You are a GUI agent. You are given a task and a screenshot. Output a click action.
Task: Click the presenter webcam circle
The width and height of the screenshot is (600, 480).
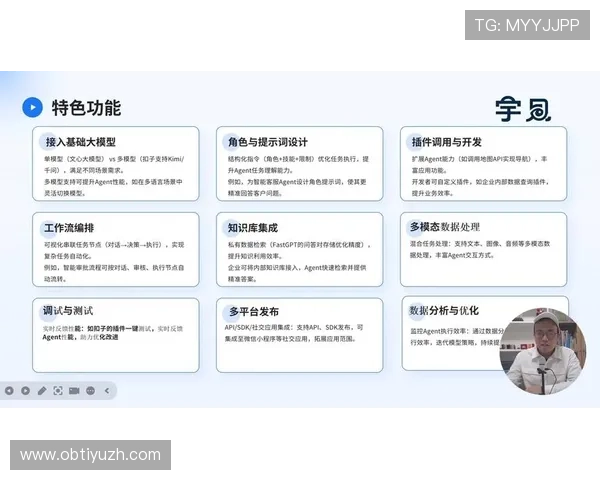(x=543, y=351)
